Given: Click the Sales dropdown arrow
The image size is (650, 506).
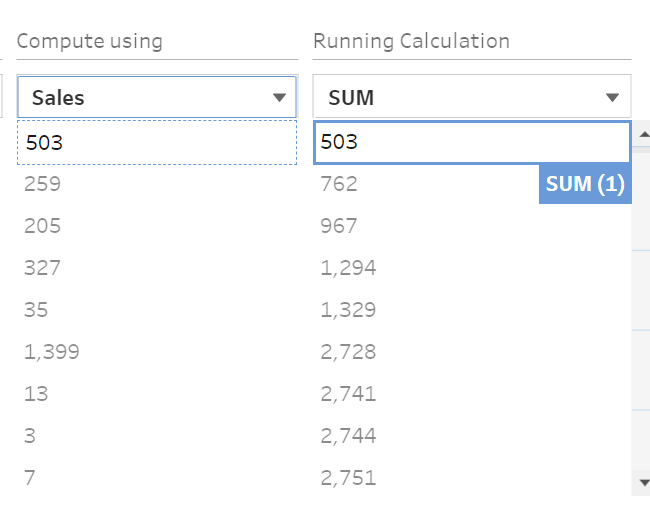Looking at the screenshot, I should click(279, 97).
